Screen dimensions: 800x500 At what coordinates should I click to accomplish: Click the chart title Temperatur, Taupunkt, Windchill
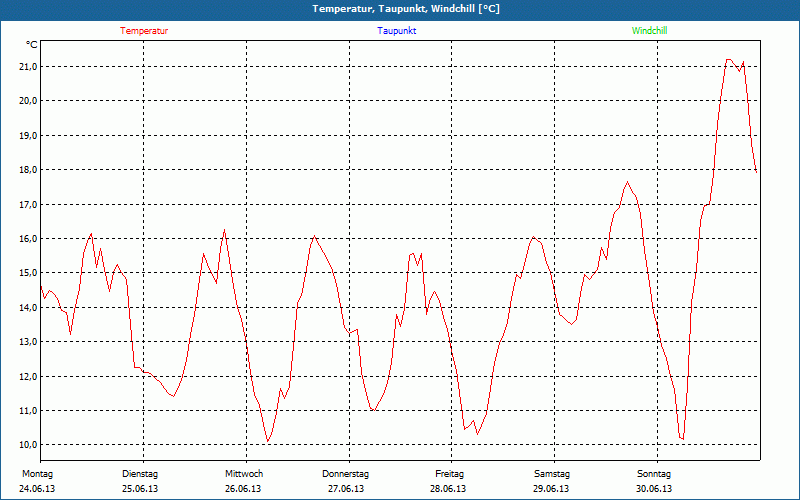click(x=406, y=9)
